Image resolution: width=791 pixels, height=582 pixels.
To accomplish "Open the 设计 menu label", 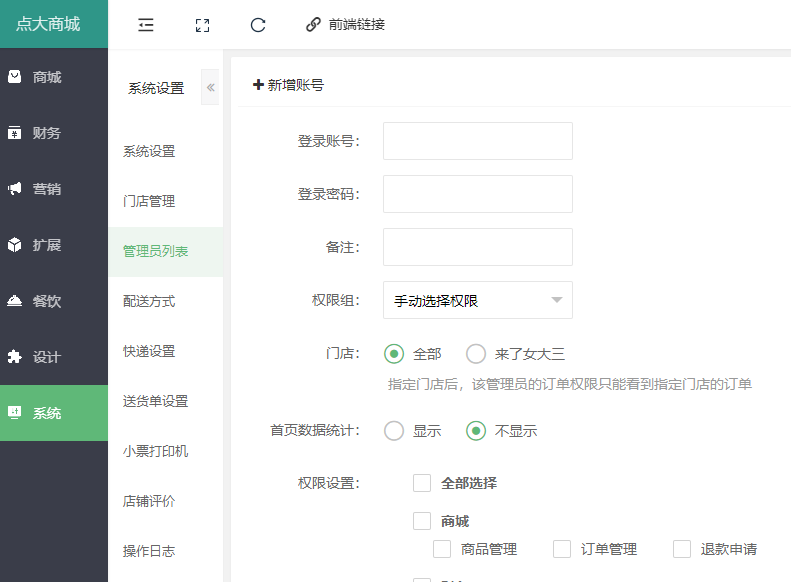I will (47, 357).
